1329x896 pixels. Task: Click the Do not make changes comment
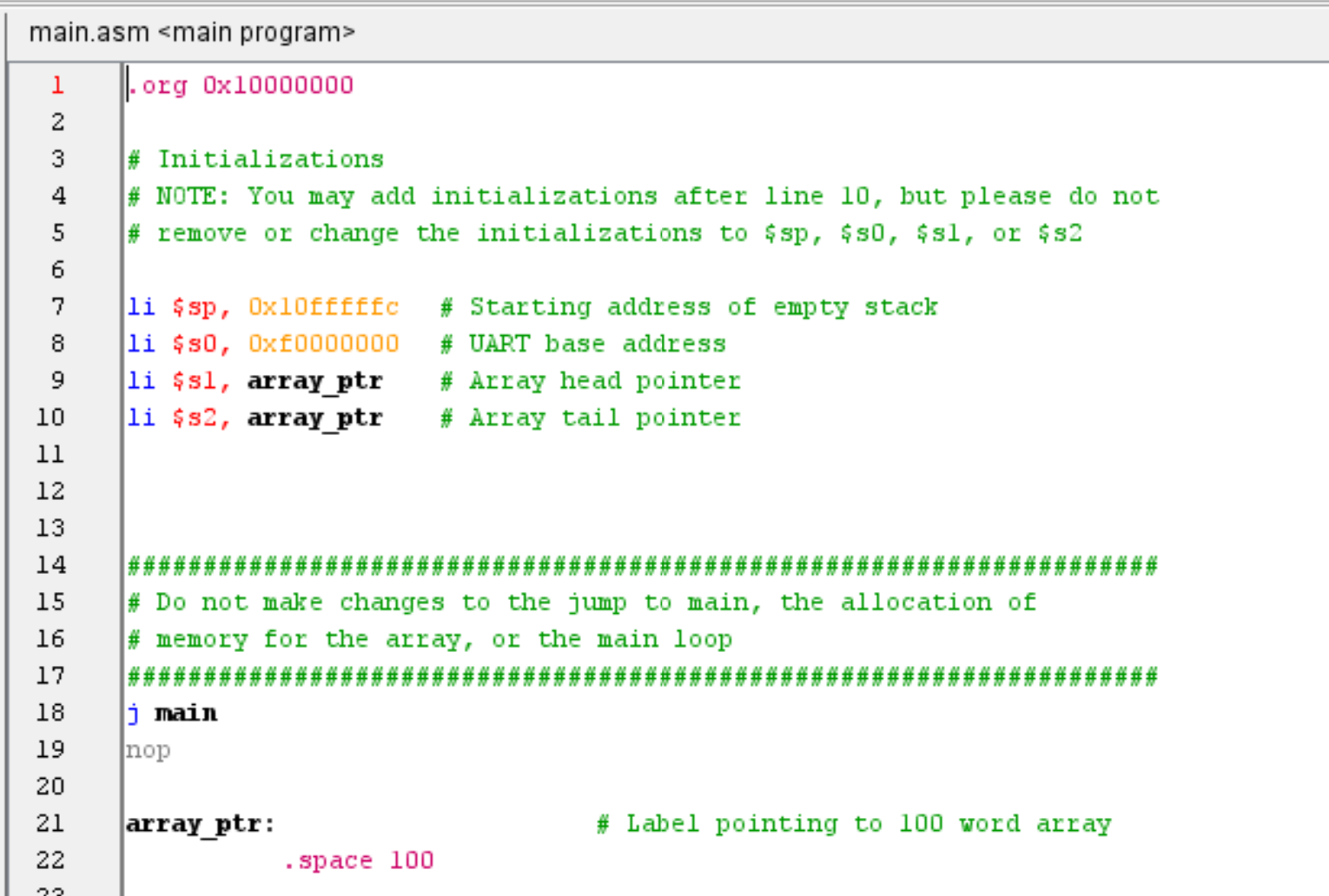pyautogui.click(x=582, y=602)
